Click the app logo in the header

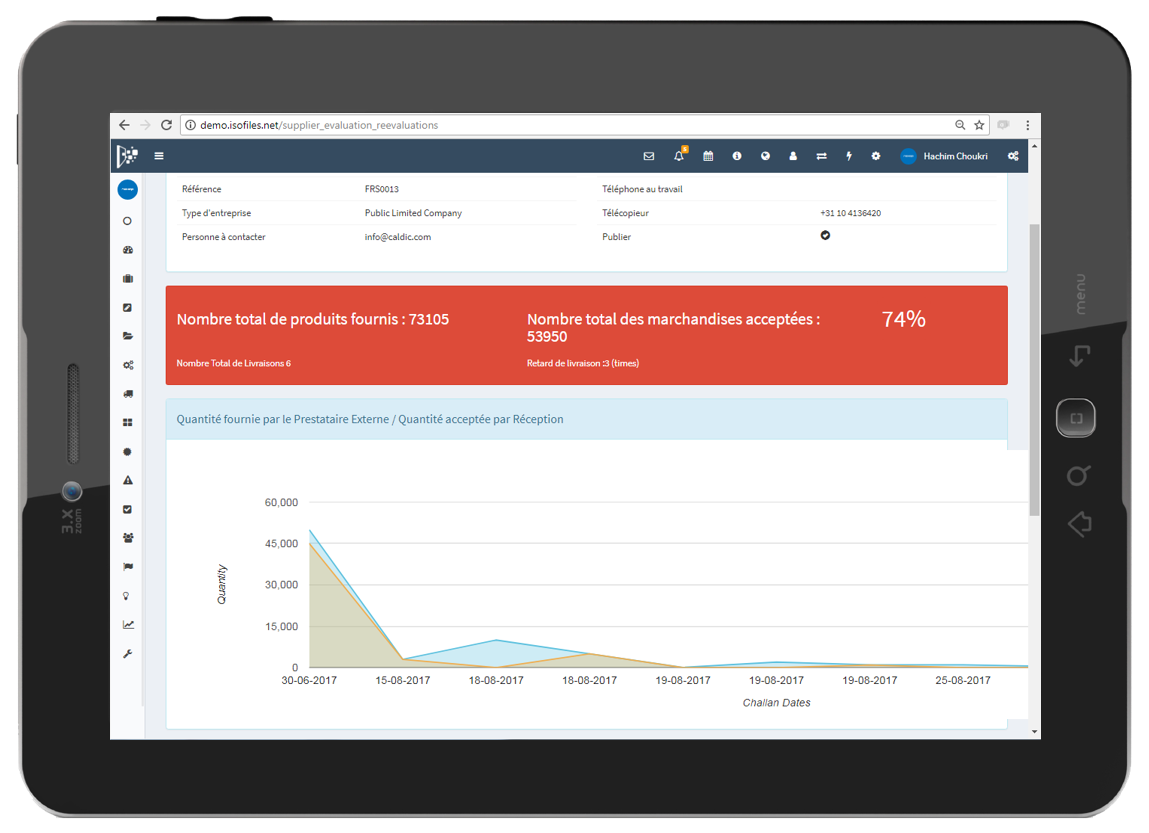click(x=128, y=156)
